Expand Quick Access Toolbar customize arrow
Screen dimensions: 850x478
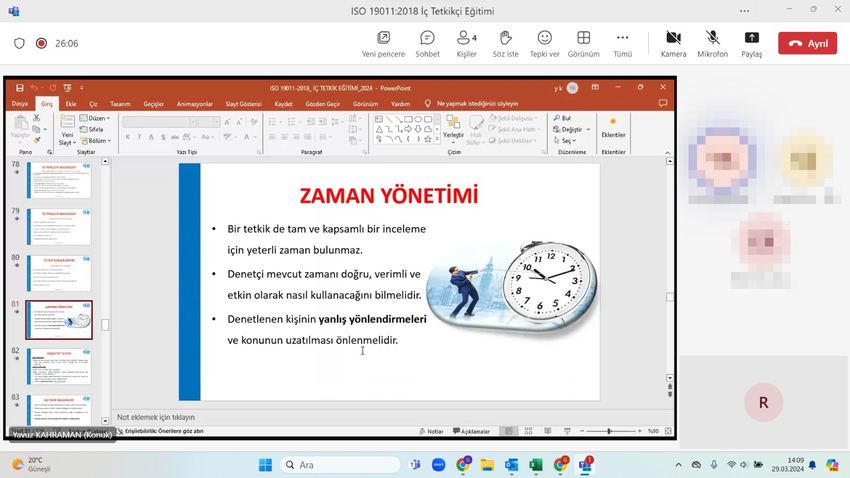pyautogui.click(x=82, y=88)
